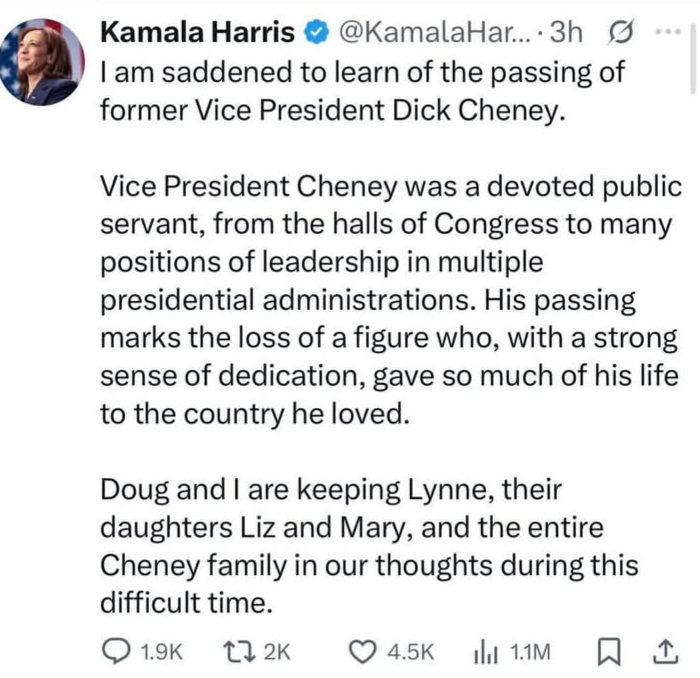The width and height of the screenshot is (700, 678).
Task: Share the post via the upload arrow icon
Action: pos(662,652)
